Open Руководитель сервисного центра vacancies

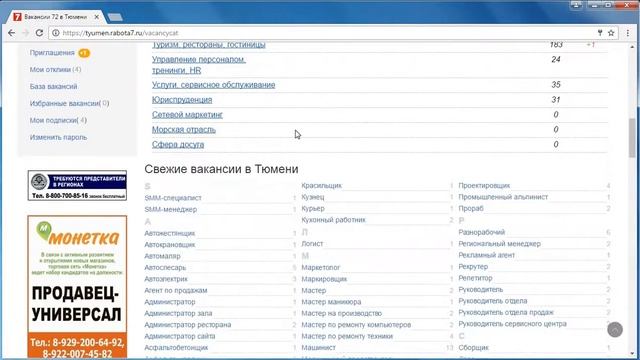tap(513, 324)
